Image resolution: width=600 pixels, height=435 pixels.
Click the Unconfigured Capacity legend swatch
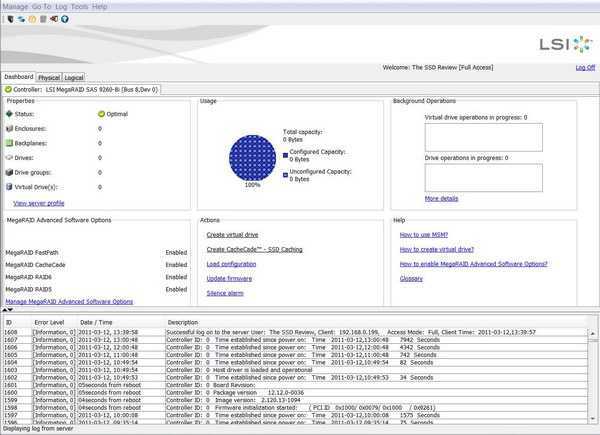285,175
